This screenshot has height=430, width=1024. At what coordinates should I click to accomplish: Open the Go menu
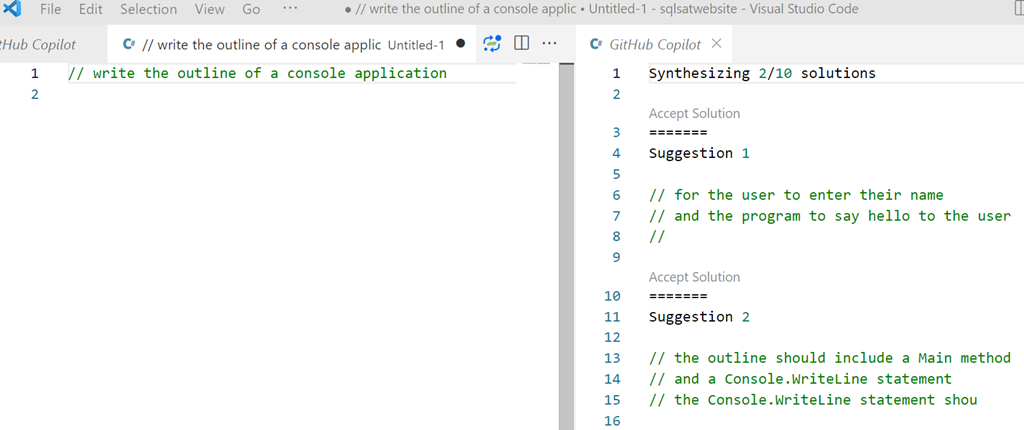point(251,9)
